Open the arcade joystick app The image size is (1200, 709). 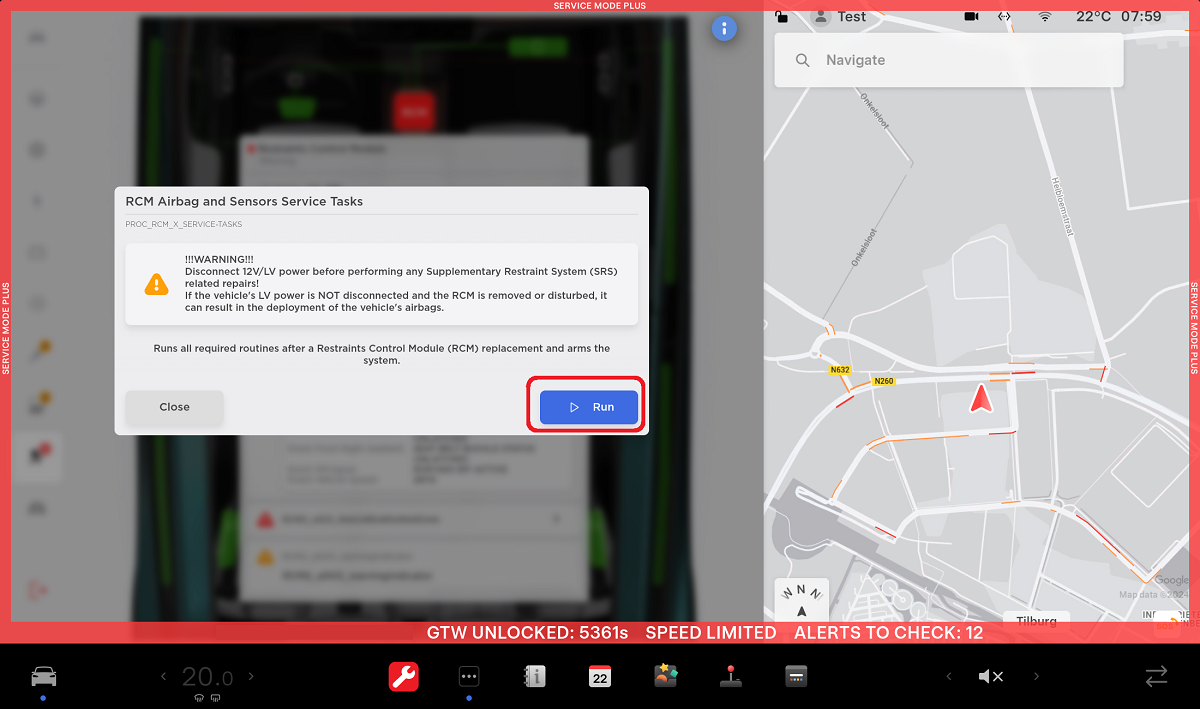[731, 677]
